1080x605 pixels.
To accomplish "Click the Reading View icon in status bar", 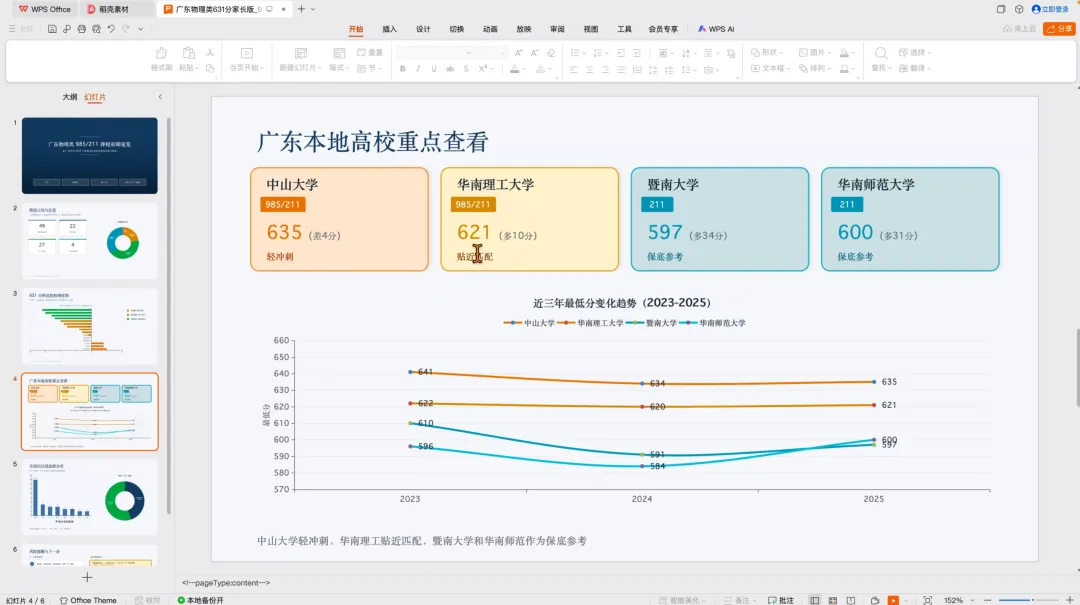I will (x=851, y=600).
